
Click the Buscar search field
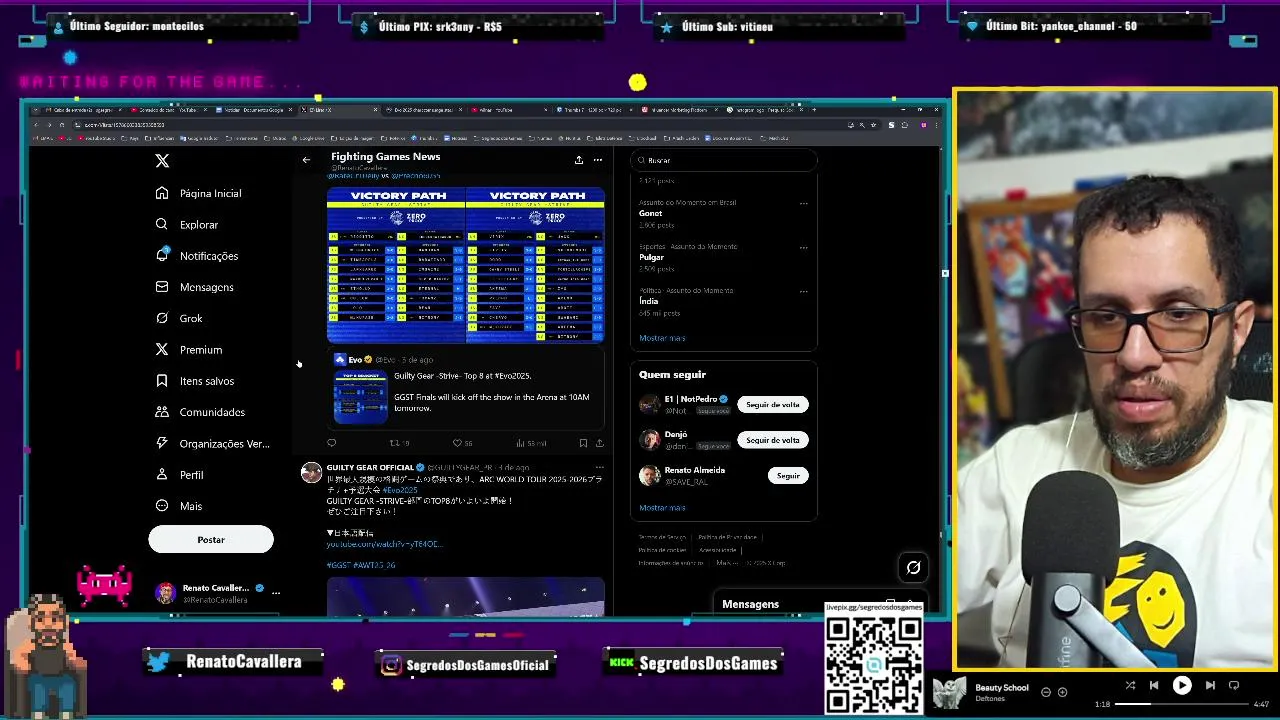pos(724,160)
